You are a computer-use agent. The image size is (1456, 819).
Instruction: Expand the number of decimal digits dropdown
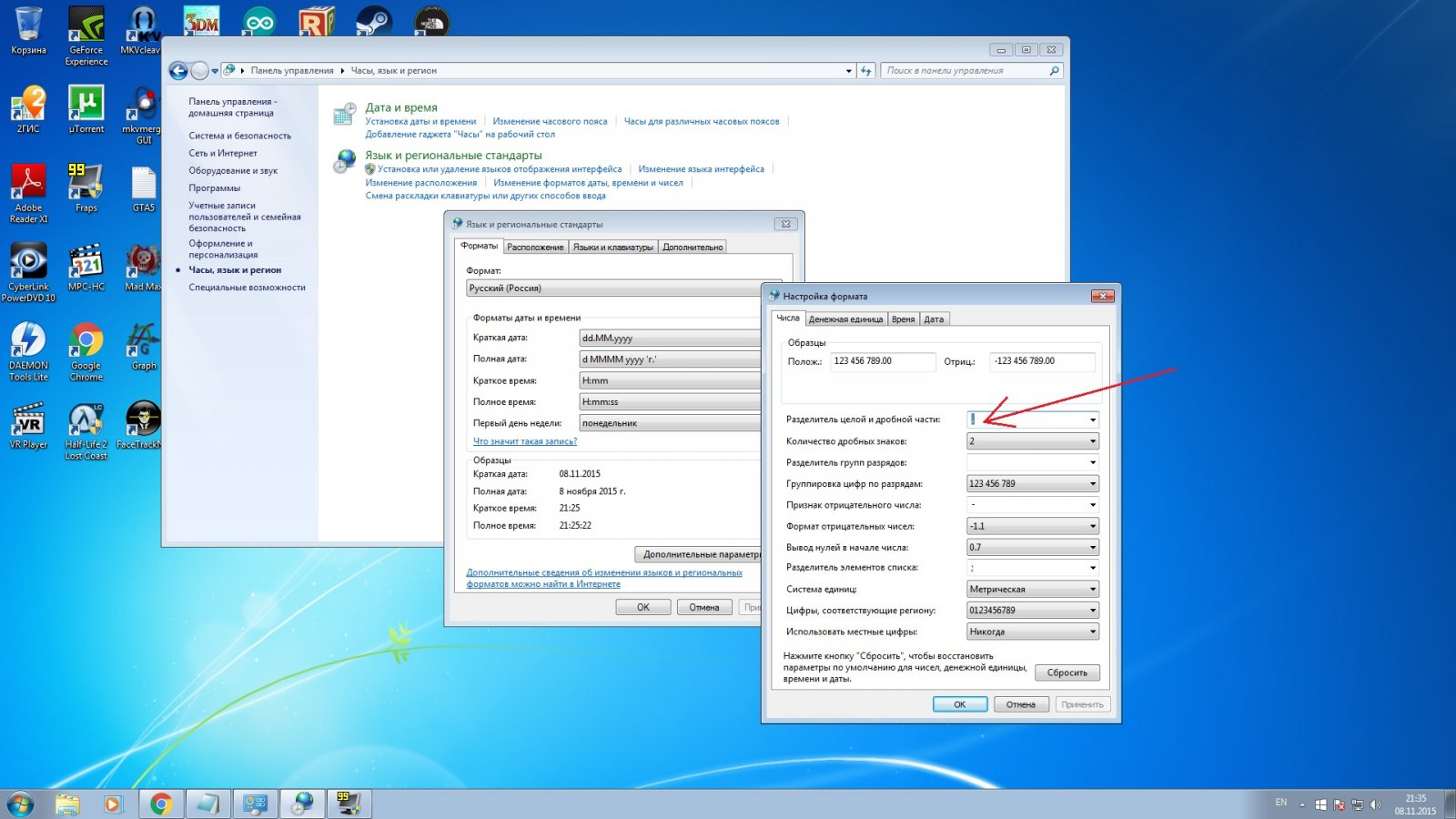[x=1092, y=441]
